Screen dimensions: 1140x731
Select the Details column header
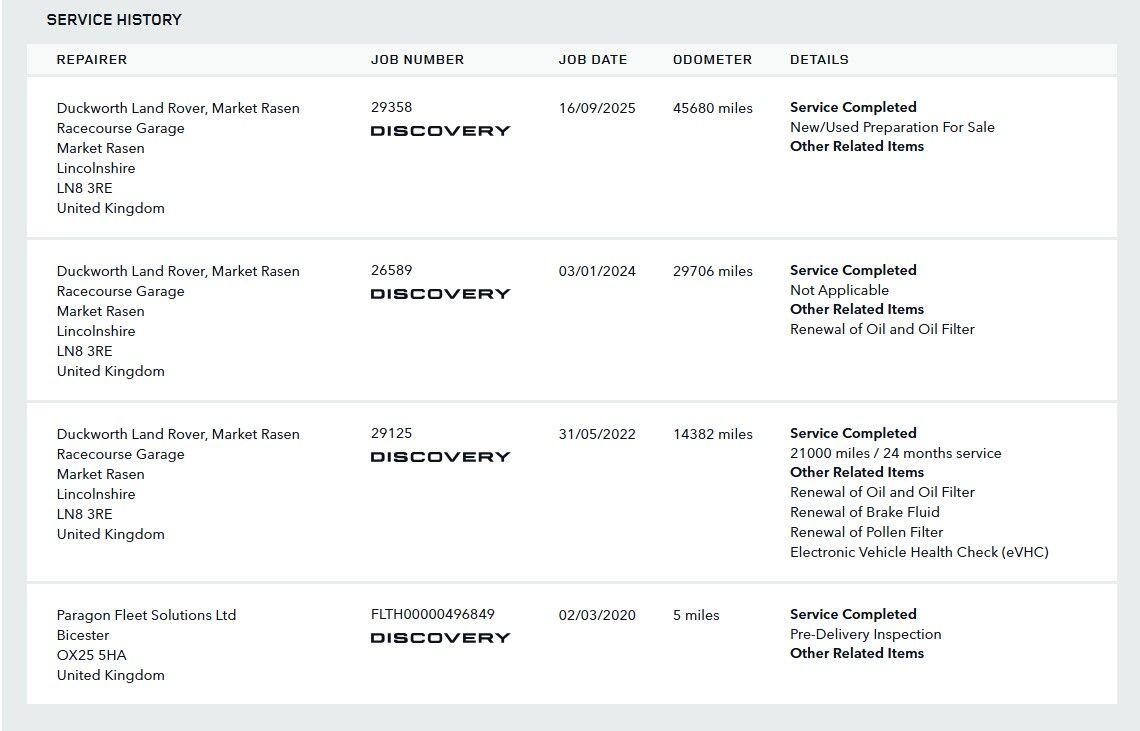point(819,59)
